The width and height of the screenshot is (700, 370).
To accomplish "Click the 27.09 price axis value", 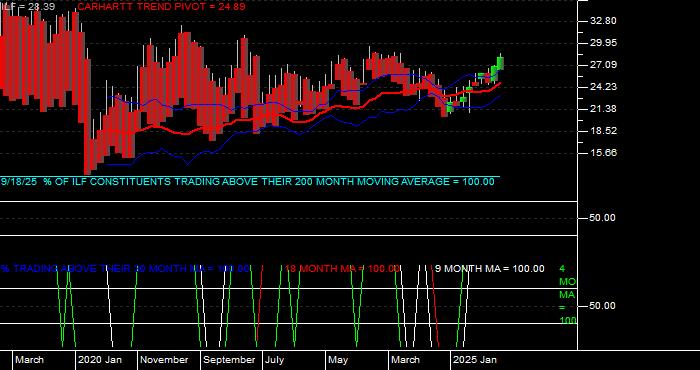I will [603, 65].
